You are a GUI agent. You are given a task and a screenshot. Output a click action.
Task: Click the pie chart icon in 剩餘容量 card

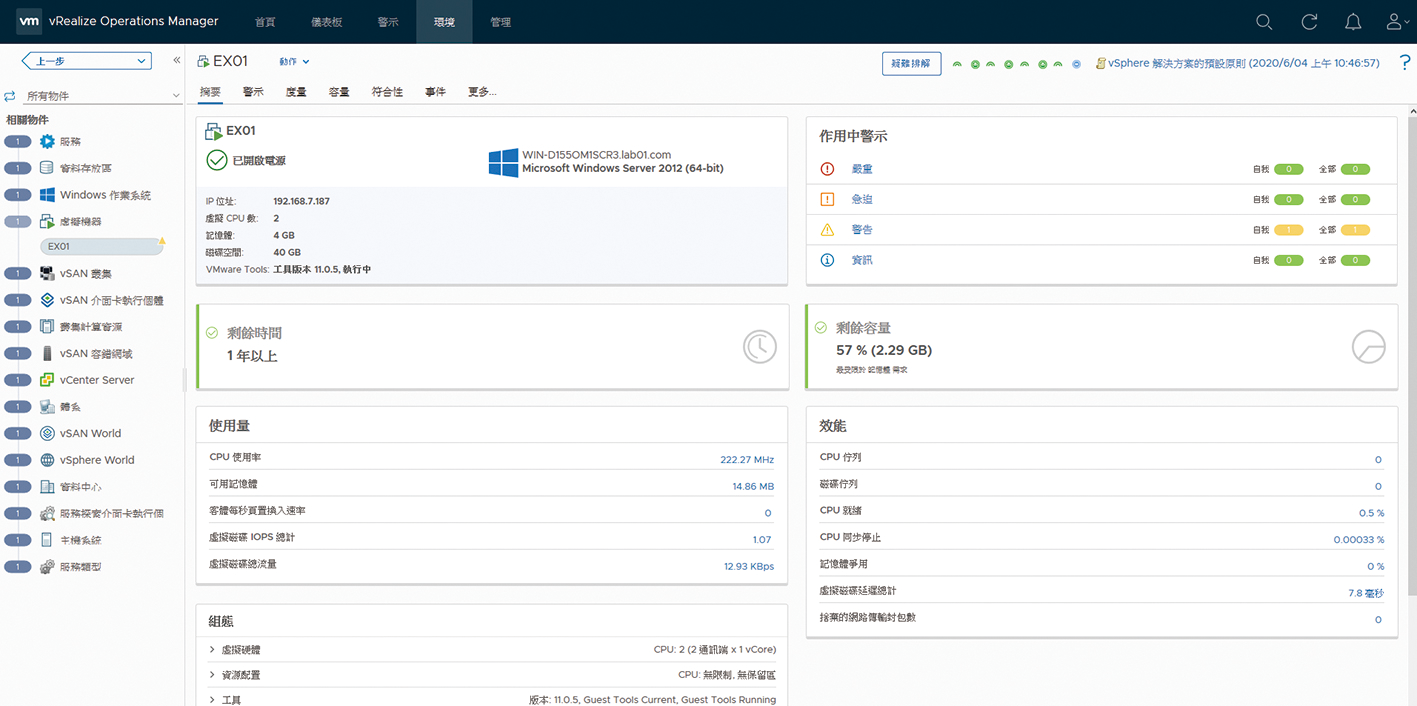click(x=1368, y=347)
